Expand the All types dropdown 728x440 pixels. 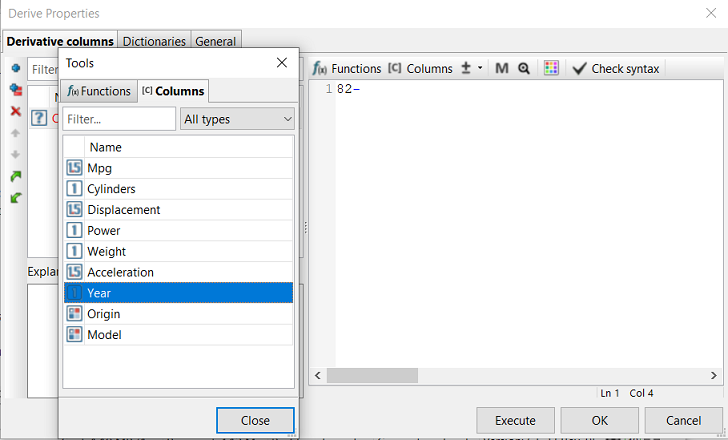click(x=238, y=119)
